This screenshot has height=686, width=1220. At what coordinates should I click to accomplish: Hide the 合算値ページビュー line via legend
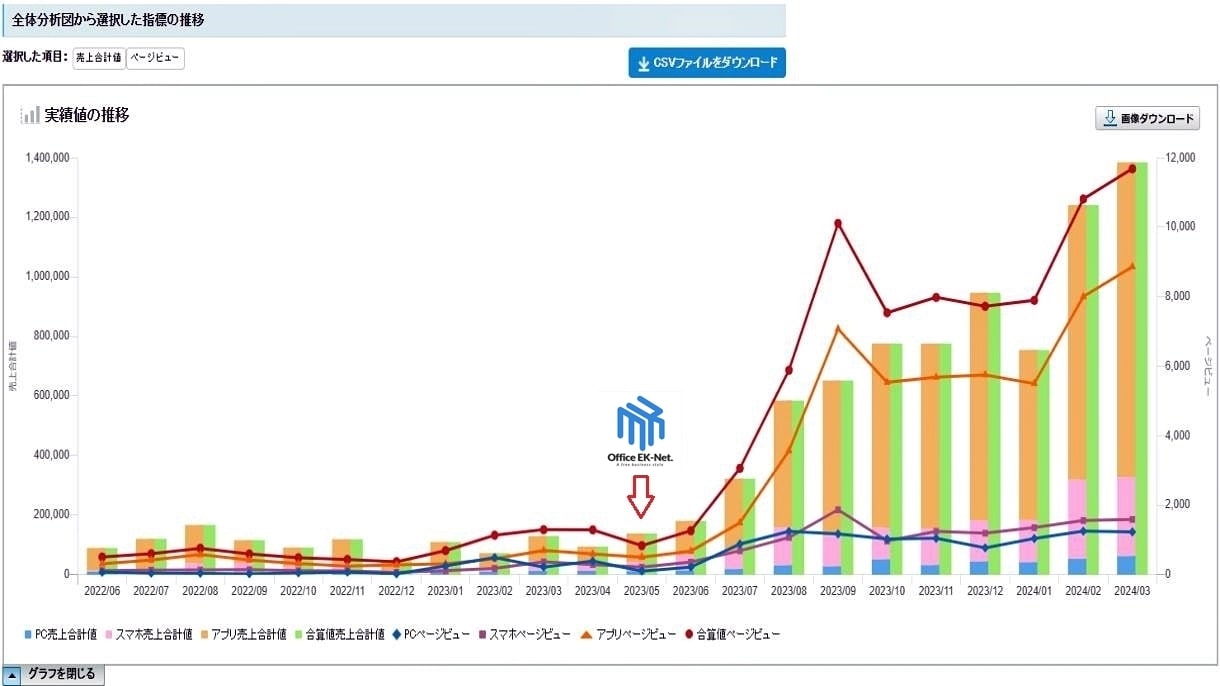coord(733,634)
